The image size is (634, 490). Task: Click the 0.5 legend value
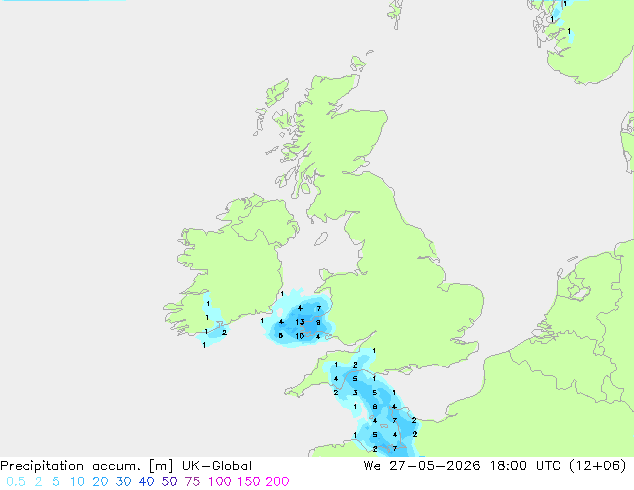point(16,482)
